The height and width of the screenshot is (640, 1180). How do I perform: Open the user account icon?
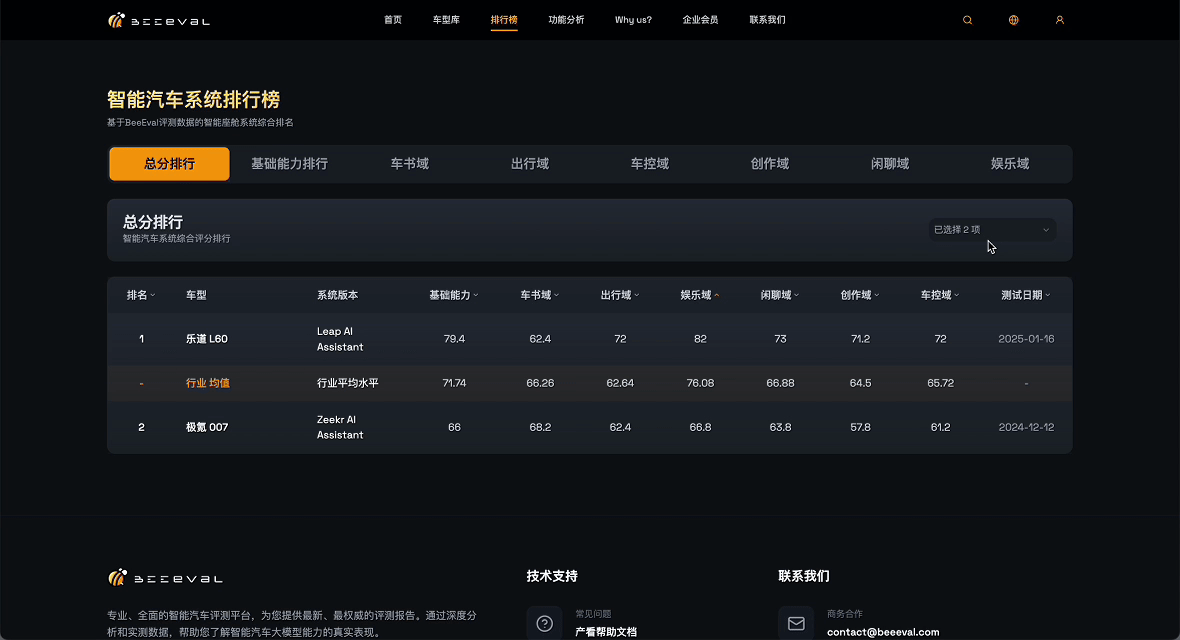[x=1060, y=20]
